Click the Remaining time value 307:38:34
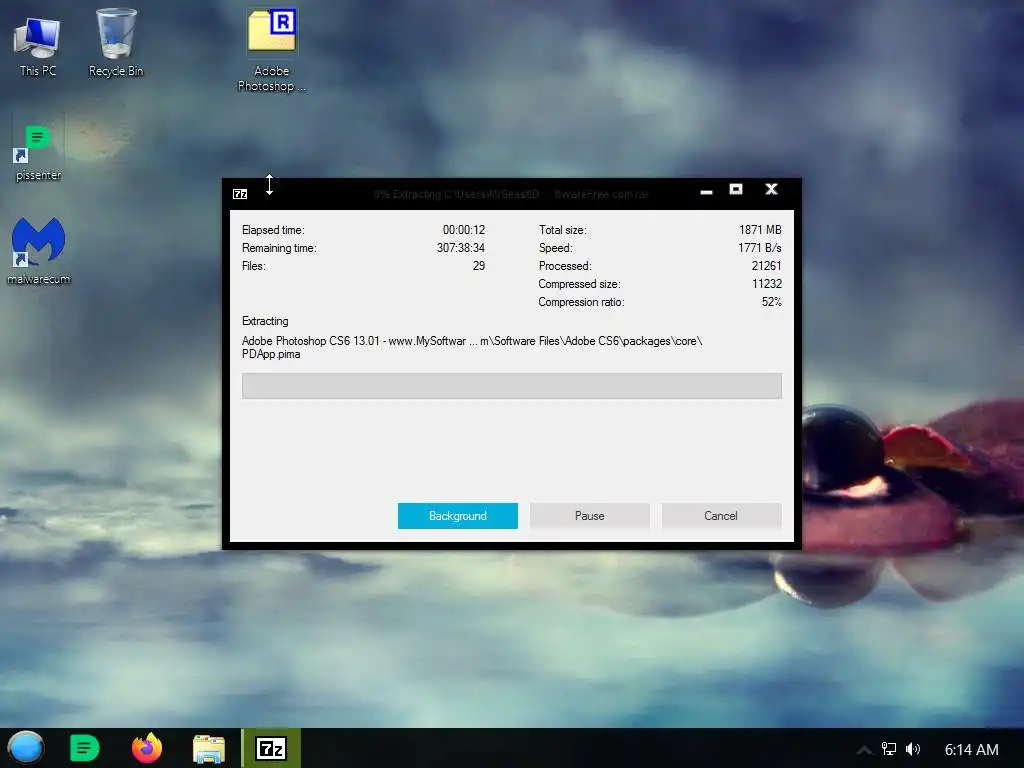 click(x=461, y=248)
